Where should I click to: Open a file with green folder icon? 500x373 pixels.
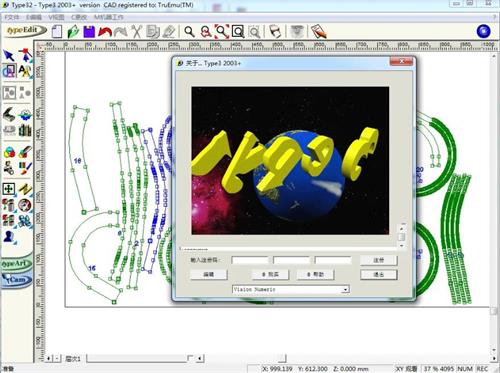[x=73, y=32]
